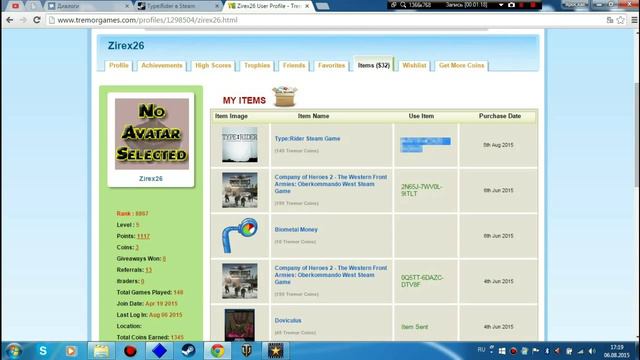
Task: Click the highlighted Type:Rider key text
Action: 425,144
